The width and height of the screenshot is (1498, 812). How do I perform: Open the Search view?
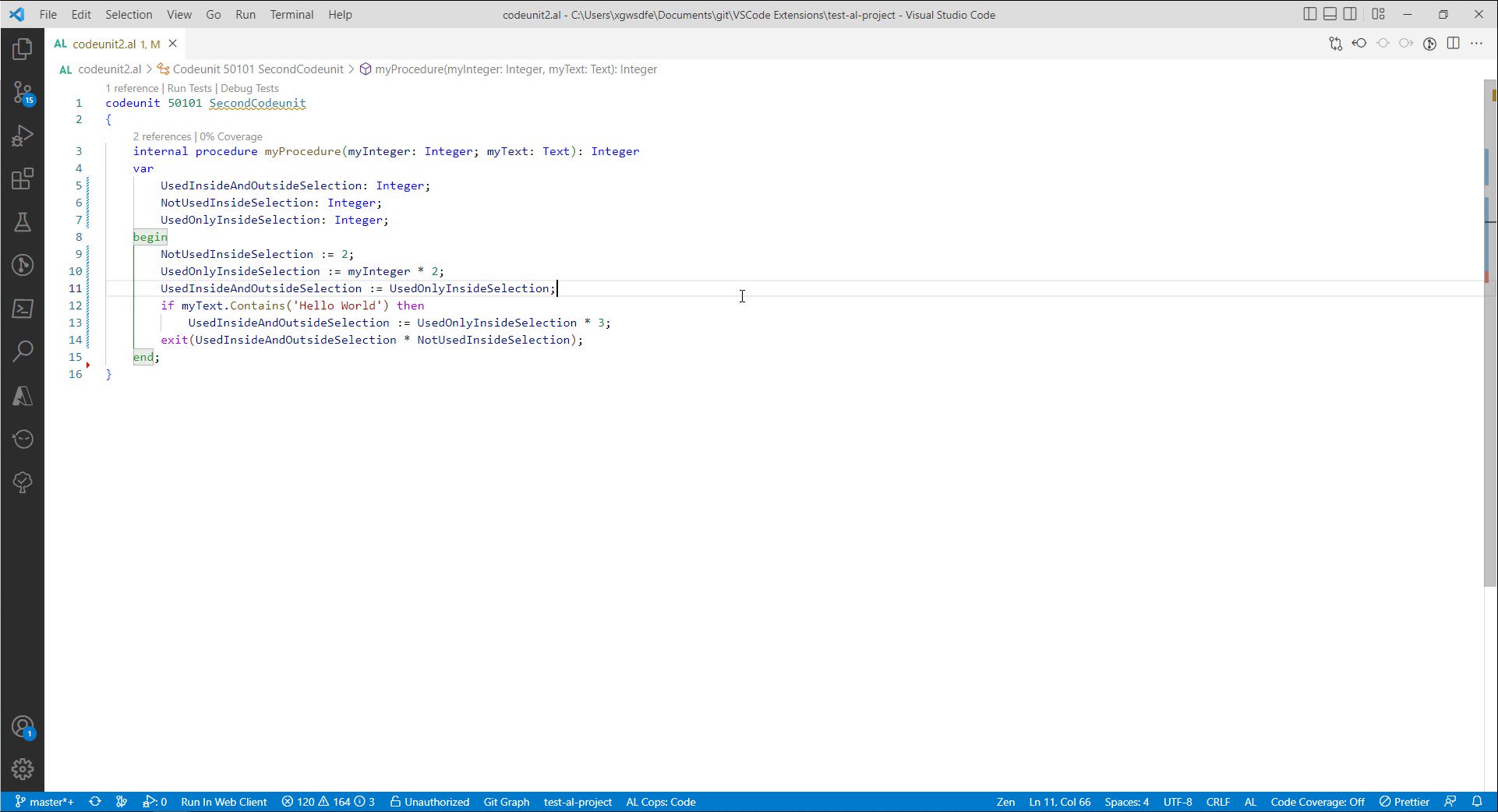coord(22,351)
